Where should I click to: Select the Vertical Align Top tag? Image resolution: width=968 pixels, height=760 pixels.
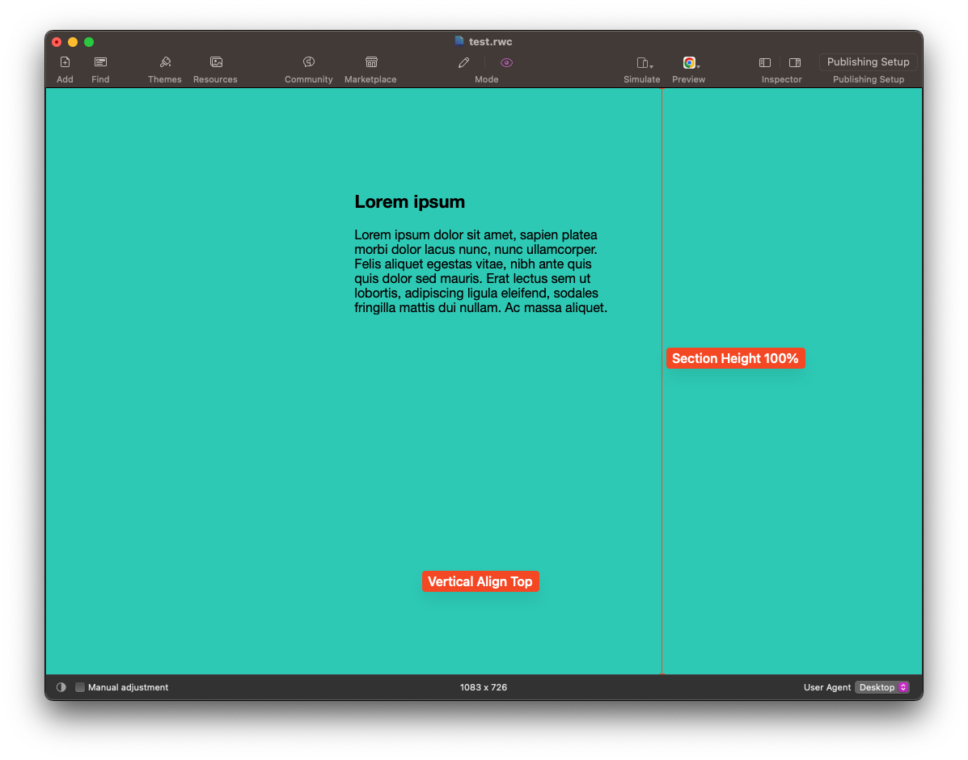click(x=480, y=581)
